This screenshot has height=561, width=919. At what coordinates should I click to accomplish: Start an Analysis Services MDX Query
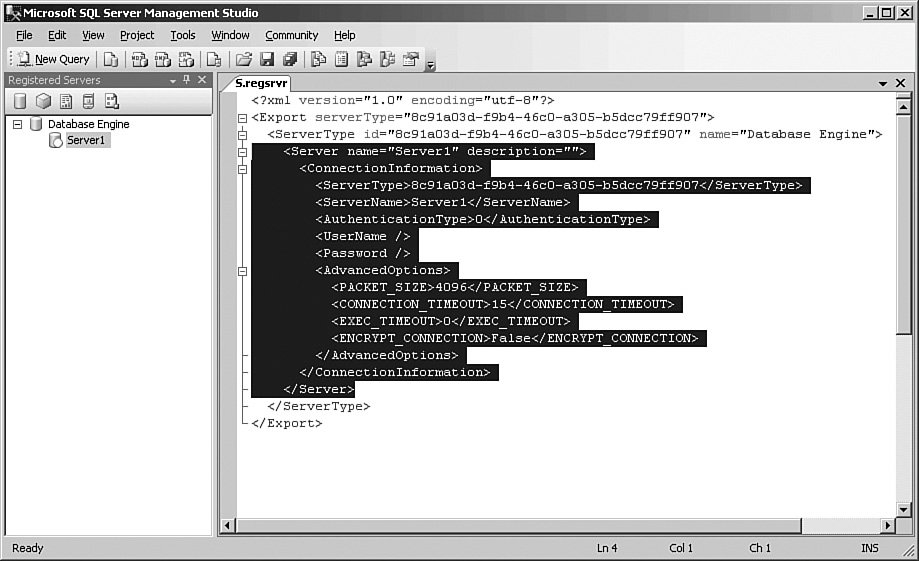click(x=139, y=59)
